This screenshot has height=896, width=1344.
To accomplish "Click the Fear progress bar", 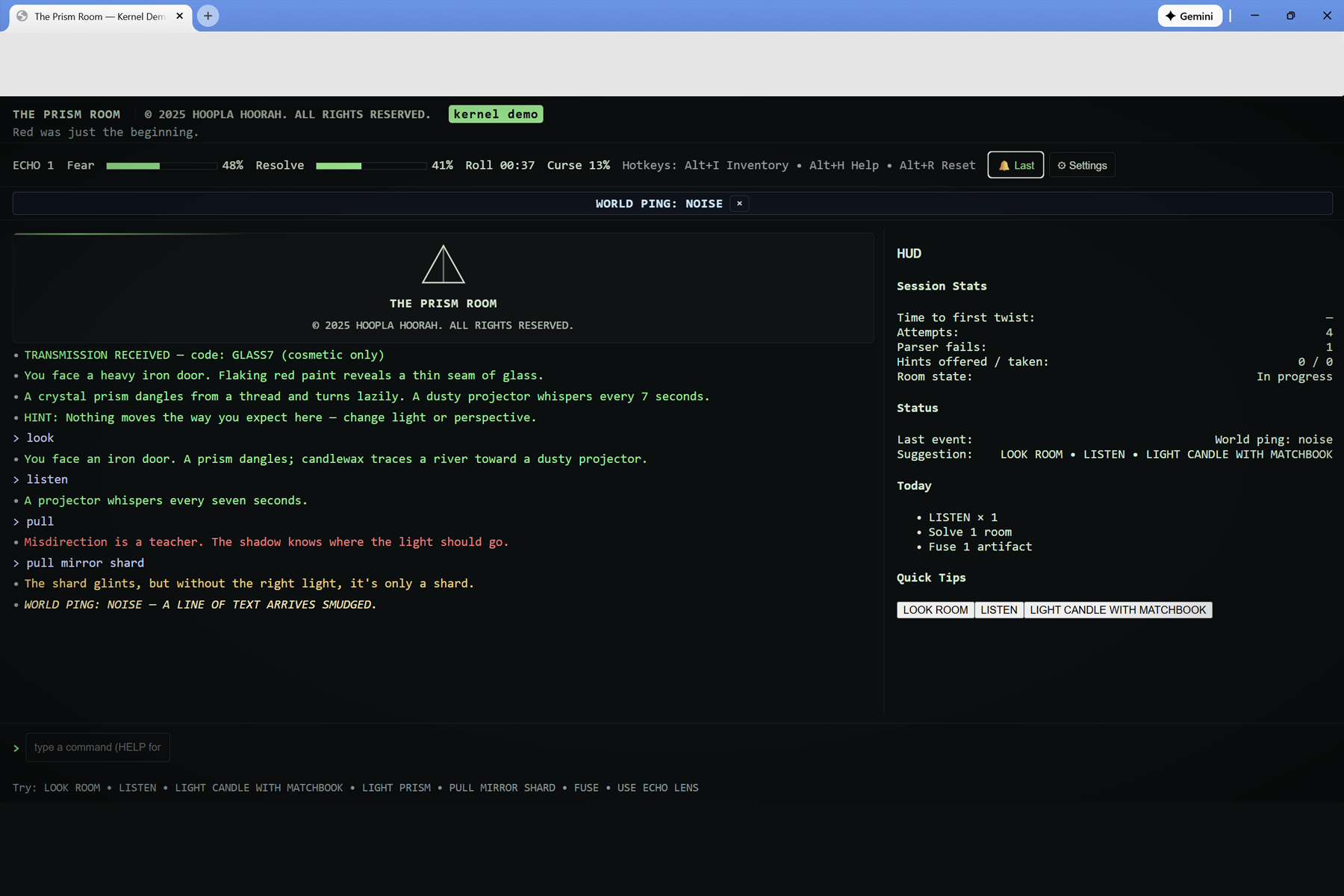I will pyautogui.click(x=161, y=165).
